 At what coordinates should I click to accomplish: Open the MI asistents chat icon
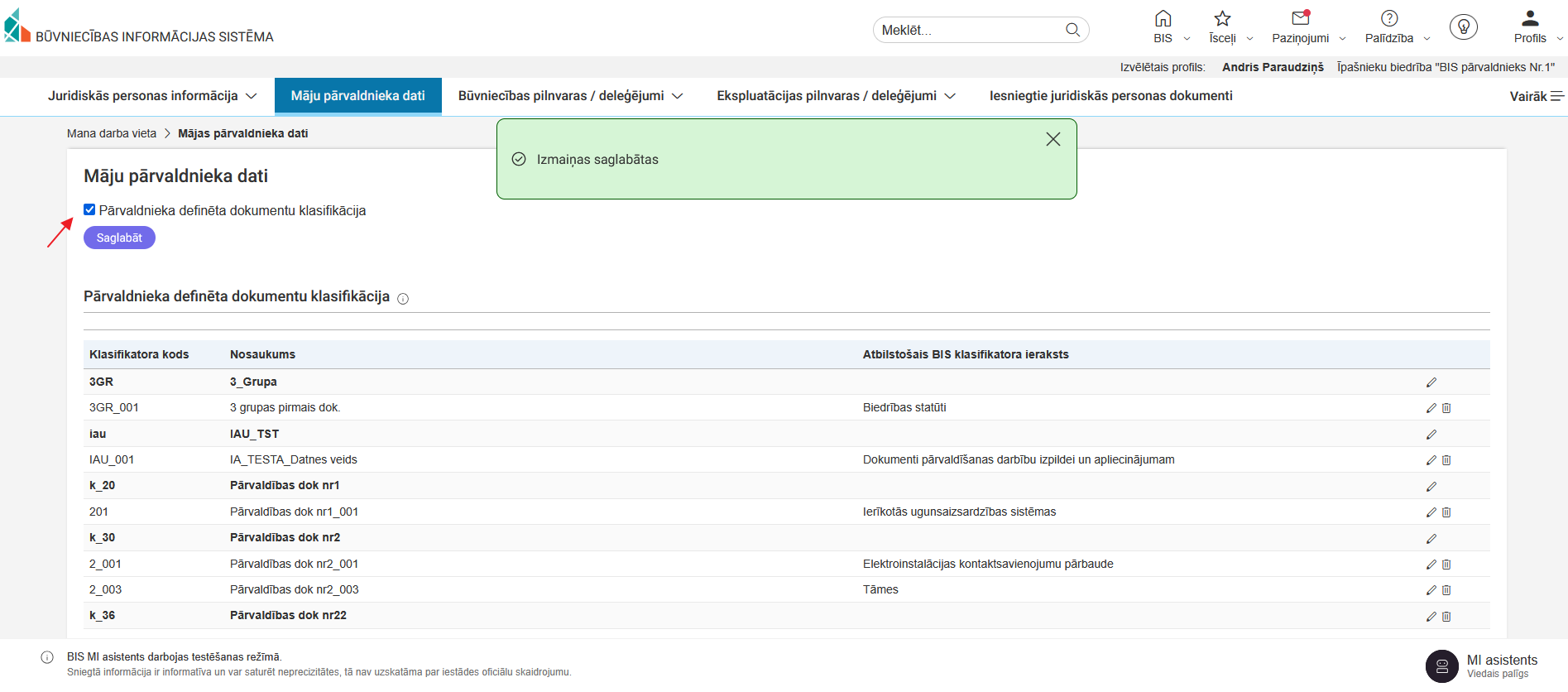(x=1441, y=666)
